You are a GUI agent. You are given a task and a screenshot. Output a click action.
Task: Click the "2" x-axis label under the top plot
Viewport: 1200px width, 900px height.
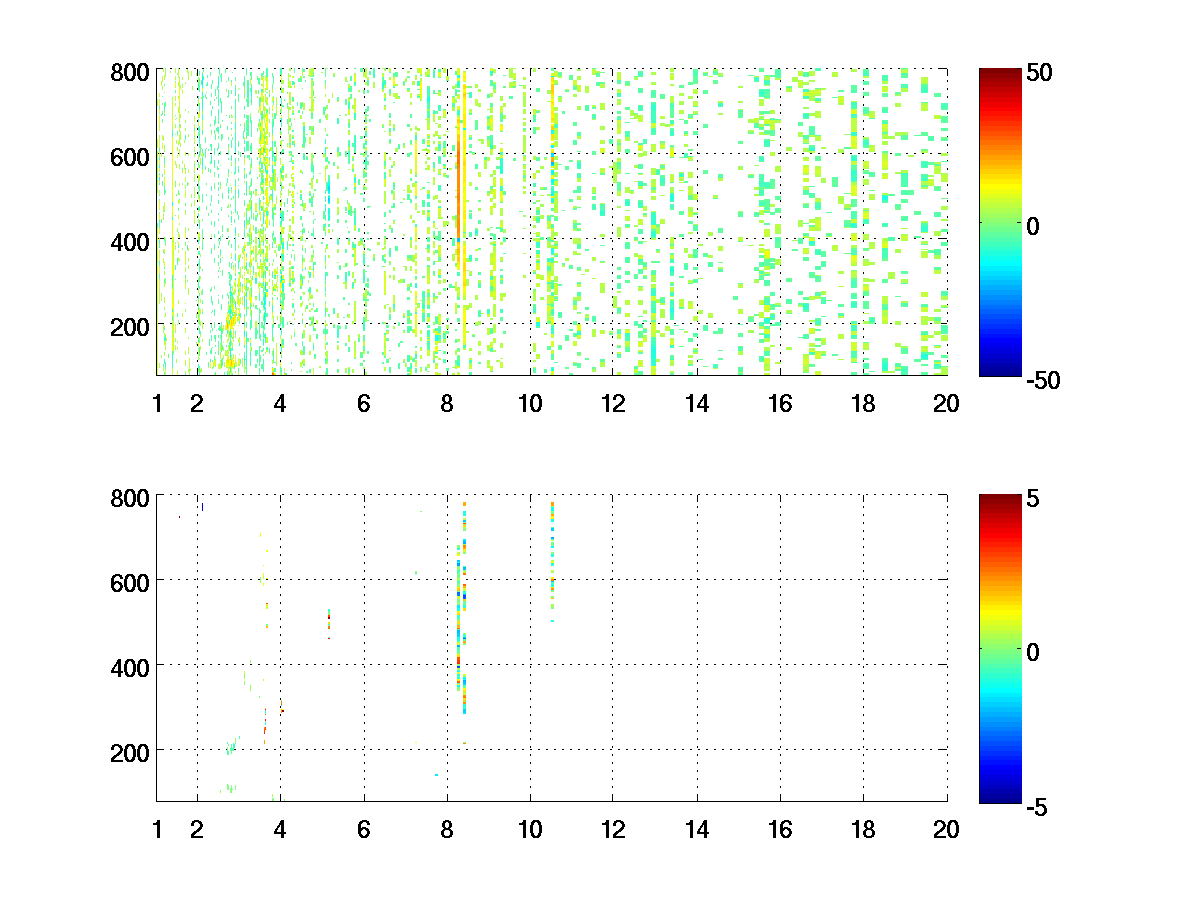point(197,404)
